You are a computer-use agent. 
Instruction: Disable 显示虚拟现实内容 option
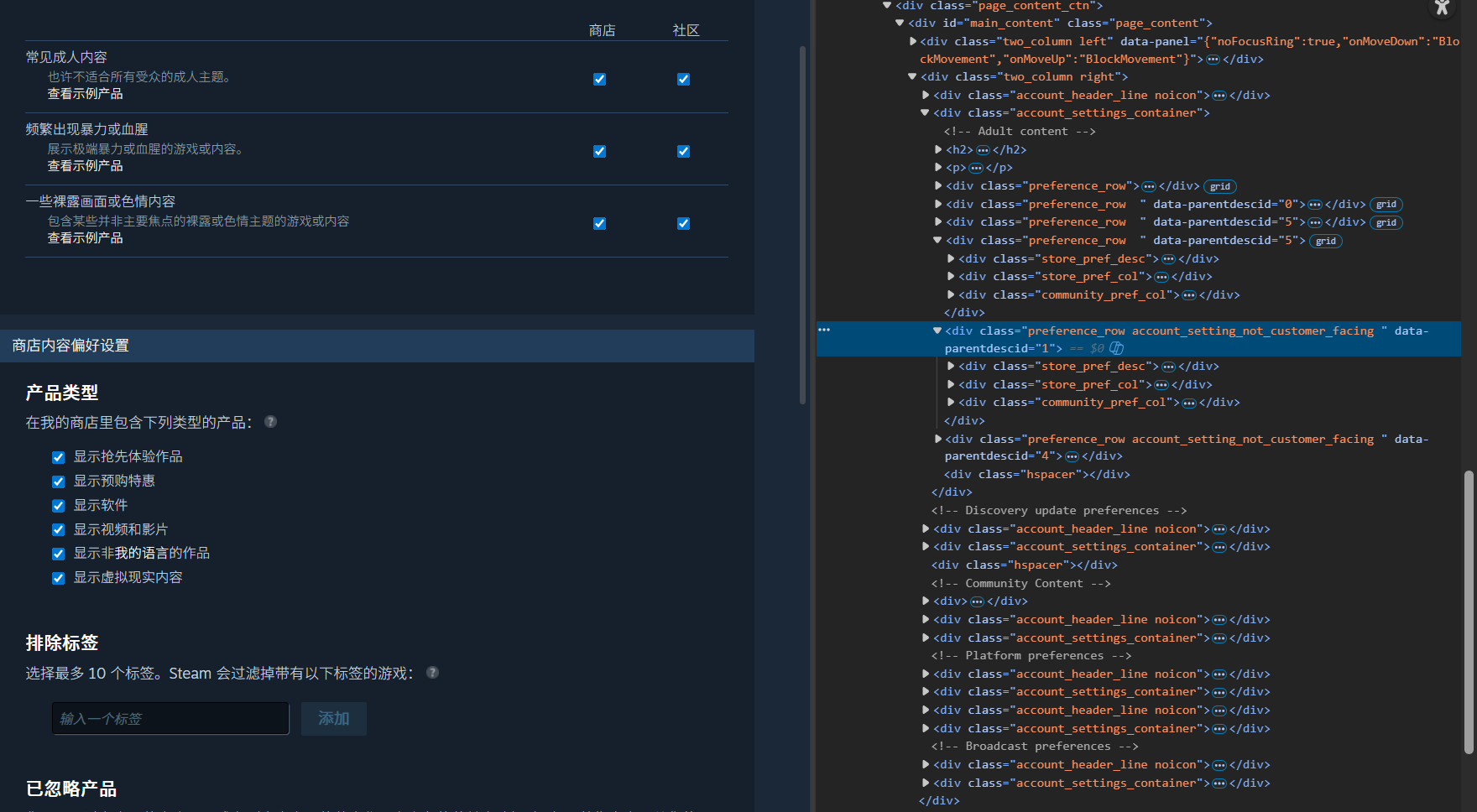tap(58, 578)
